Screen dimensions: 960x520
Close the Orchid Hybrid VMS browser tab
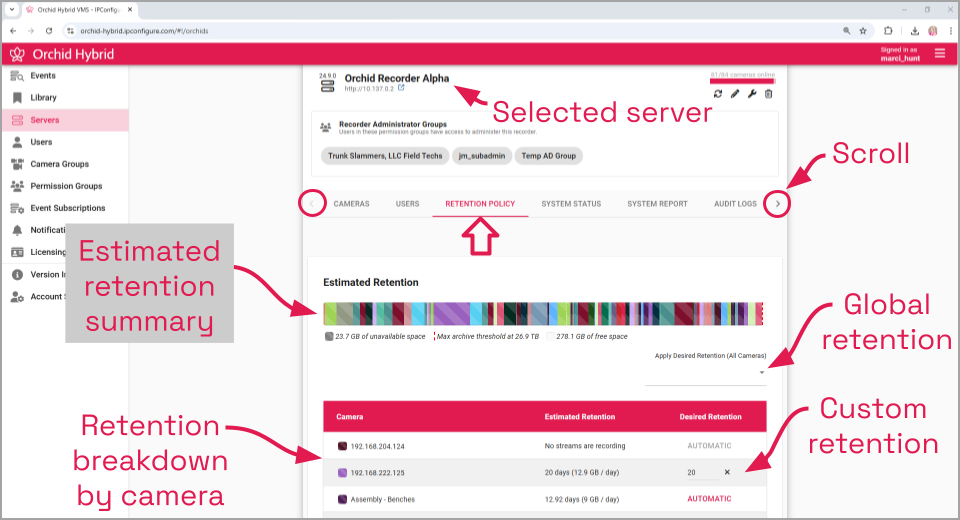pyautogui.click(x=130, y=10)
